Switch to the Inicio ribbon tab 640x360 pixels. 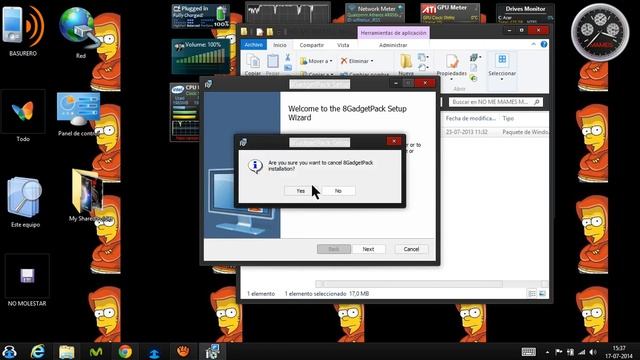[x=280, y=45]
